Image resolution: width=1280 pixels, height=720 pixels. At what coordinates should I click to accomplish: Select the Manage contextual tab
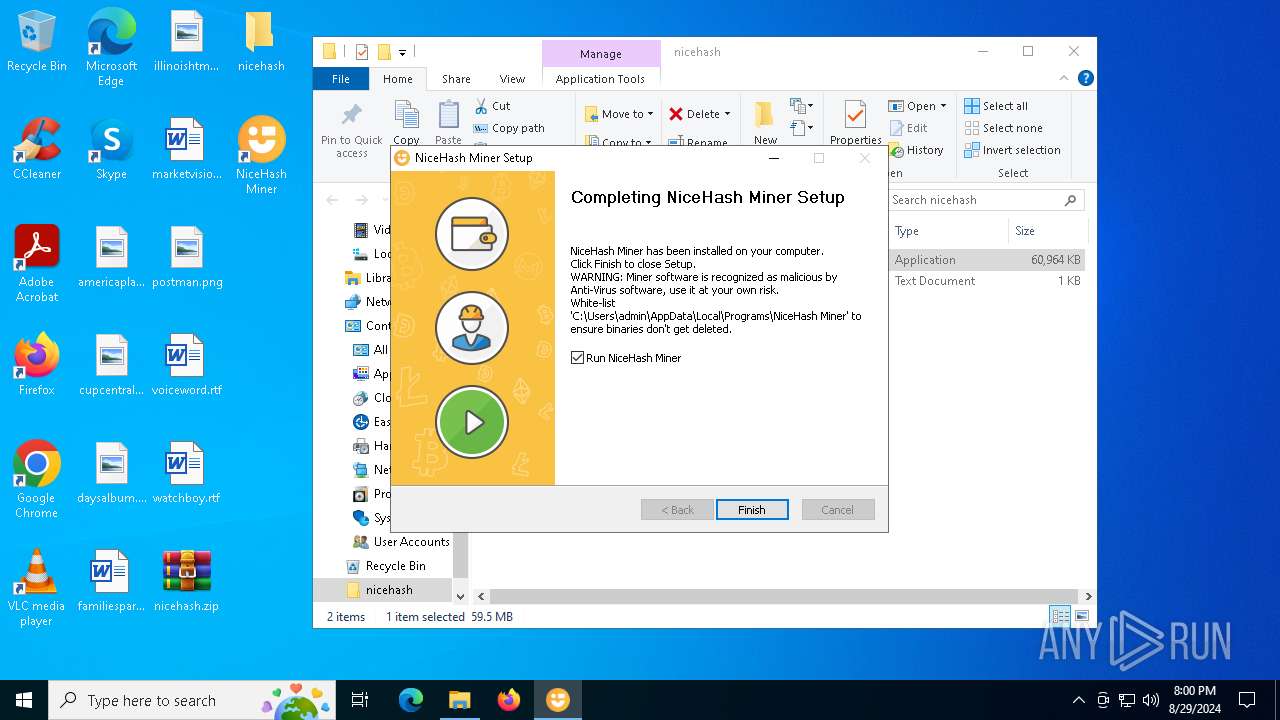tap(600, 54)
